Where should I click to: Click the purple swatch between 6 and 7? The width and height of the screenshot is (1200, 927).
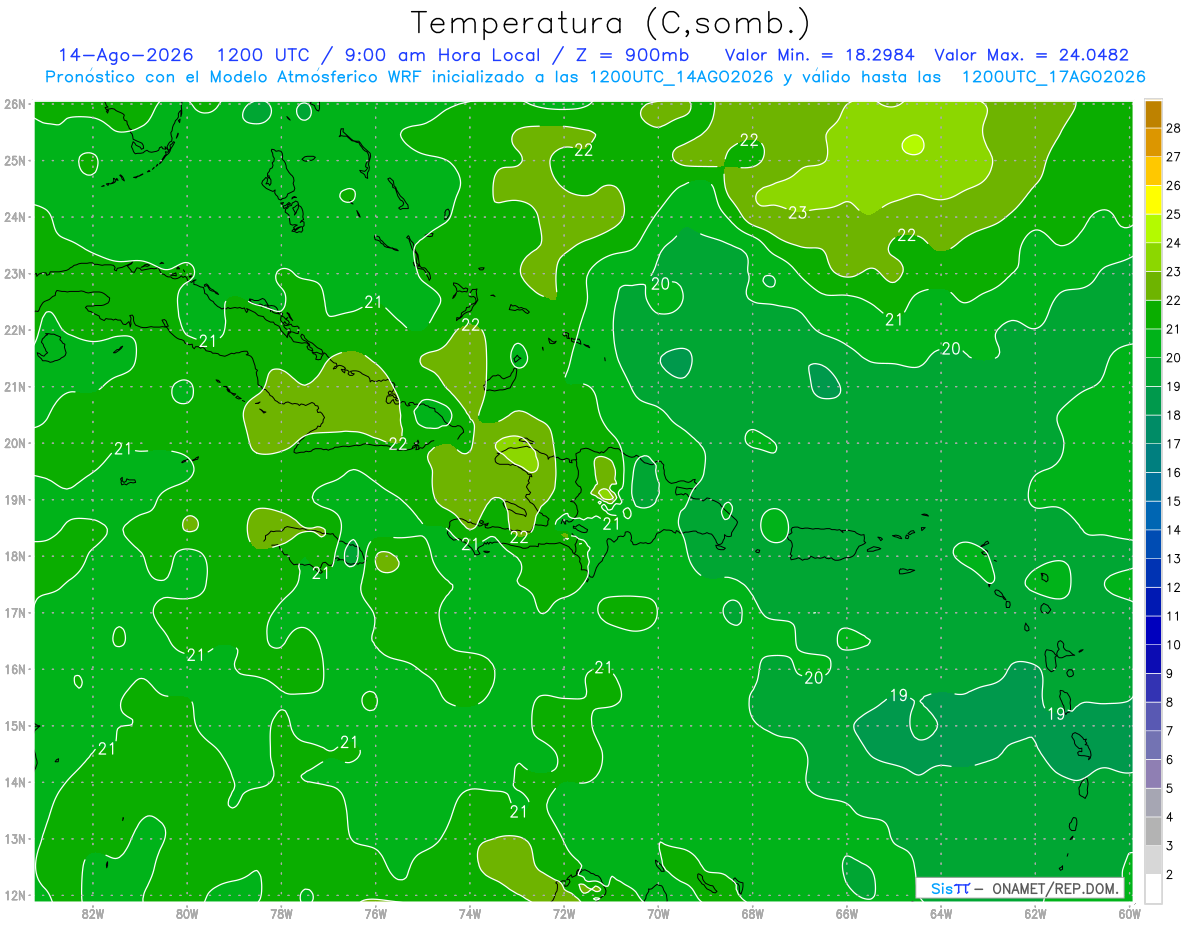[x=1153, y=746]
